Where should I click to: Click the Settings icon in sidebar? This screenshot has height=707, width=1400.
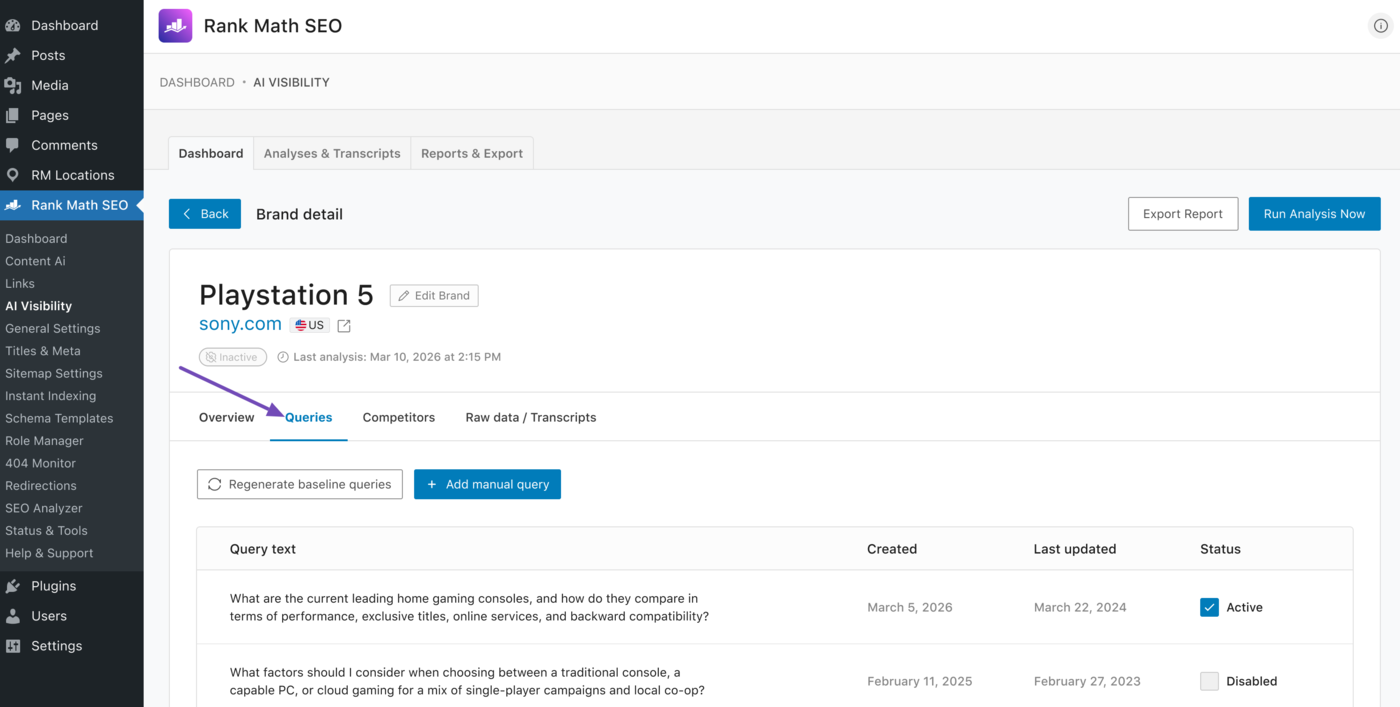click(13, 646)
